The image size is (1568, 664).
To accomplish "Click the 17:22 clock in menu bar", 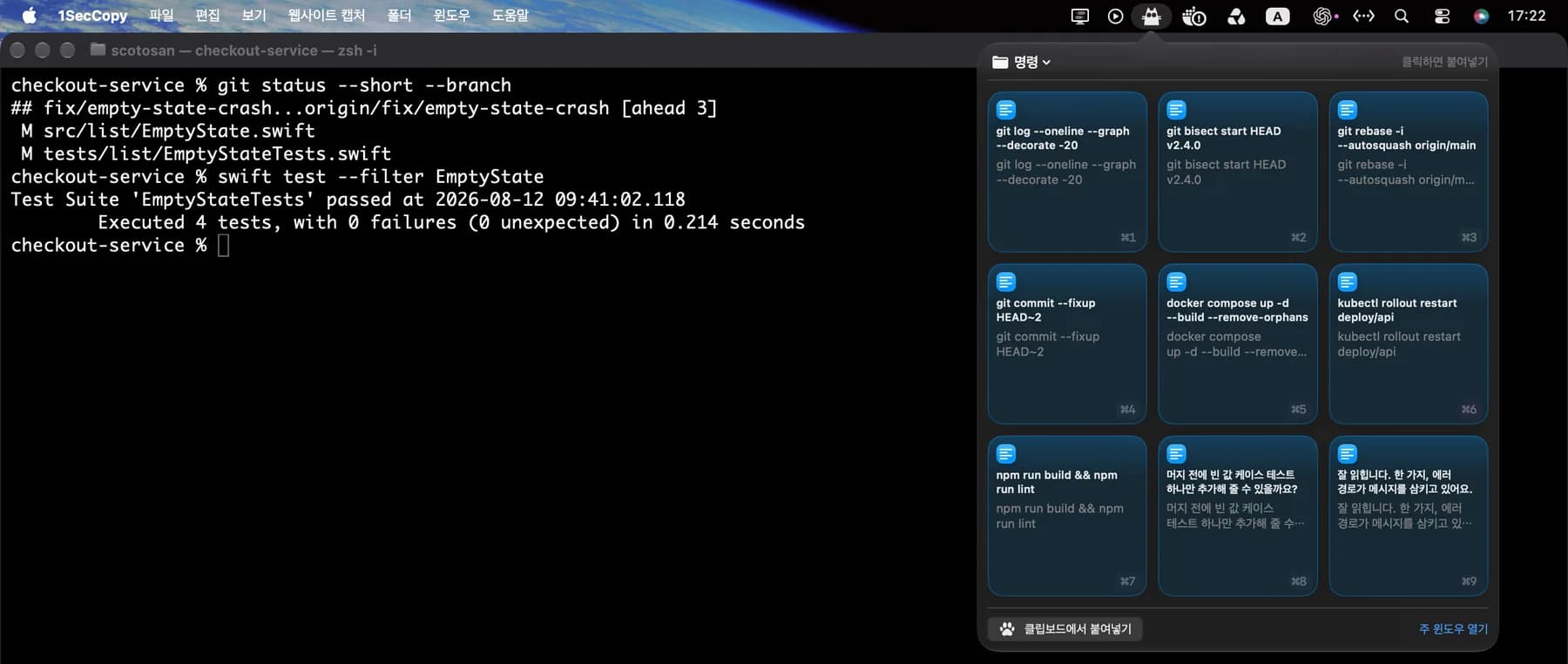I will click(x=1526, y=16).
